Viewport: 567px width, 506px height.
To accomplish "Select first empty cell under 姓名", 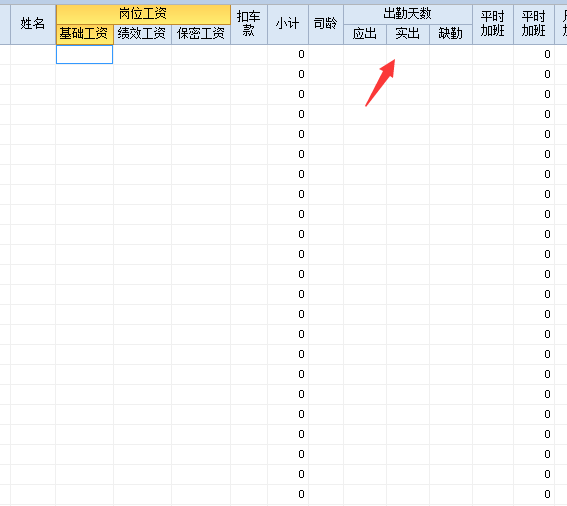I will 33,55.
